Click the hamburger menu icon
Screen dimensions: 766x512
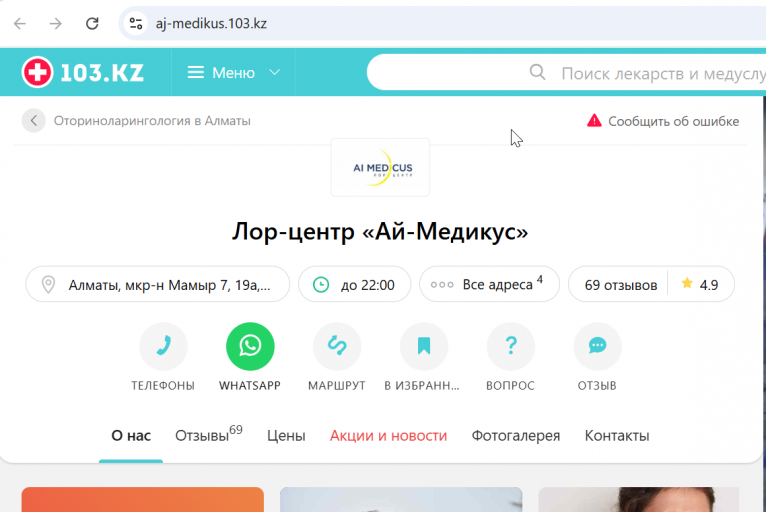pyautogui.click(x=196, y=73)
